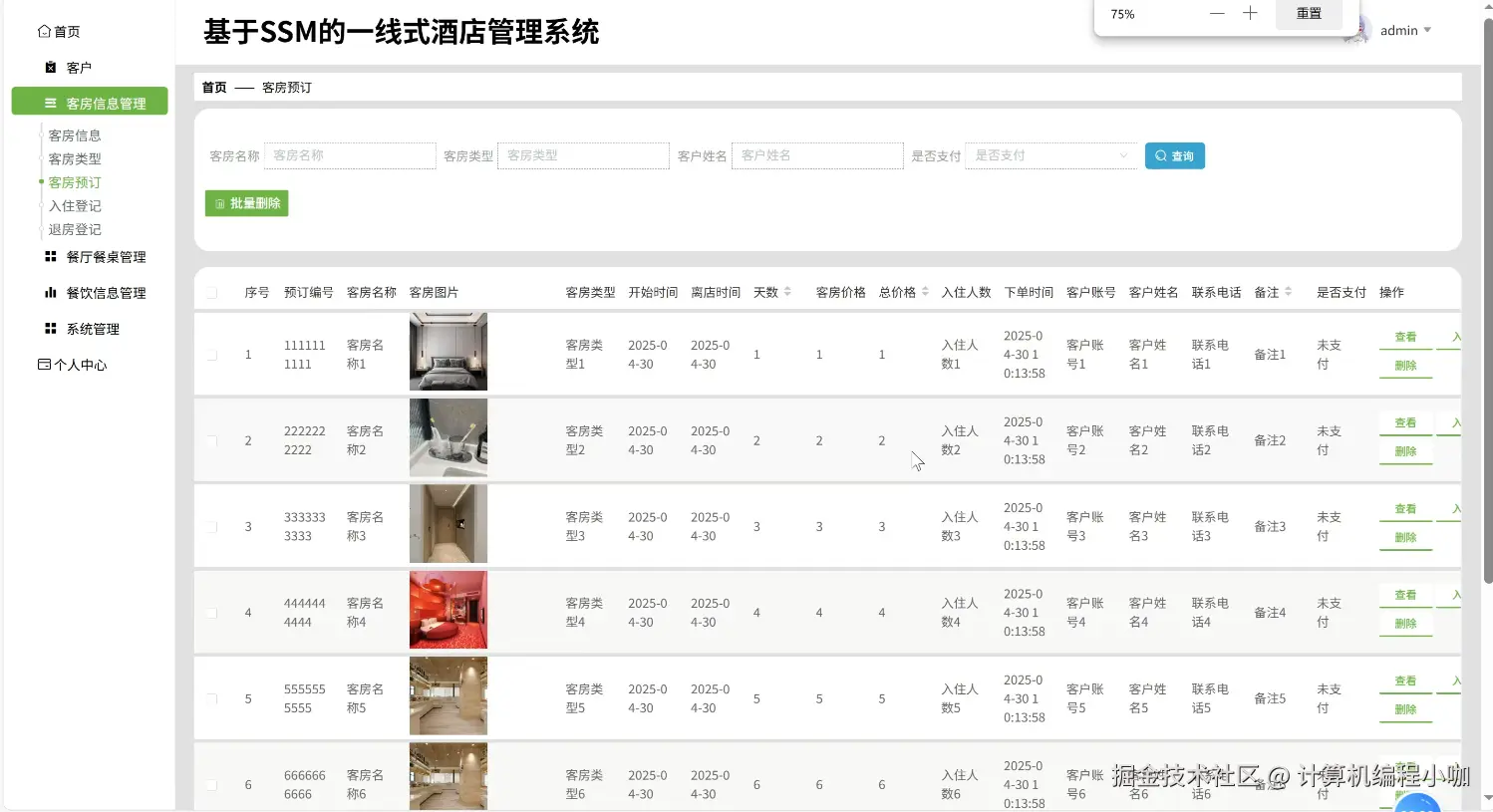The image size is (1493, 812).
Task: Select the 客户 sidebar icon
Action: (48, 67)
